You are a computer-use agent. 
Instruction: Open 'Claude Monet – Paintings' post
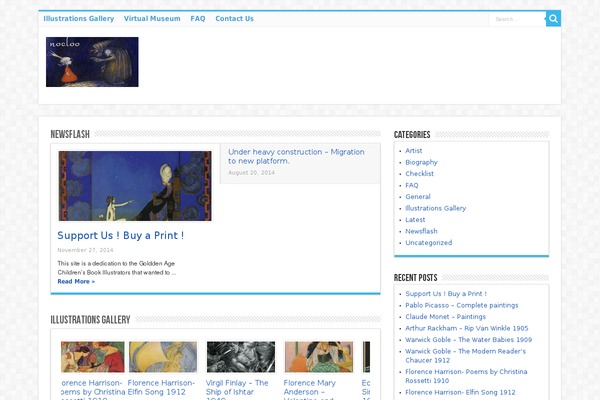click(x=445, y=317)
